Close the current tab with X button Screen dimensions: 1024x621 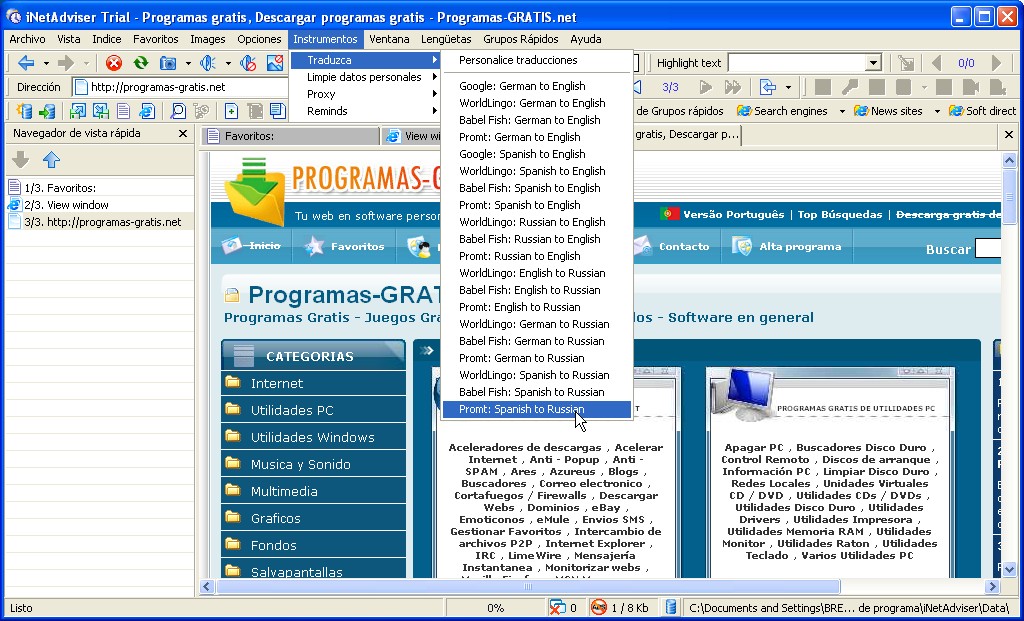tap(1009, 135)
